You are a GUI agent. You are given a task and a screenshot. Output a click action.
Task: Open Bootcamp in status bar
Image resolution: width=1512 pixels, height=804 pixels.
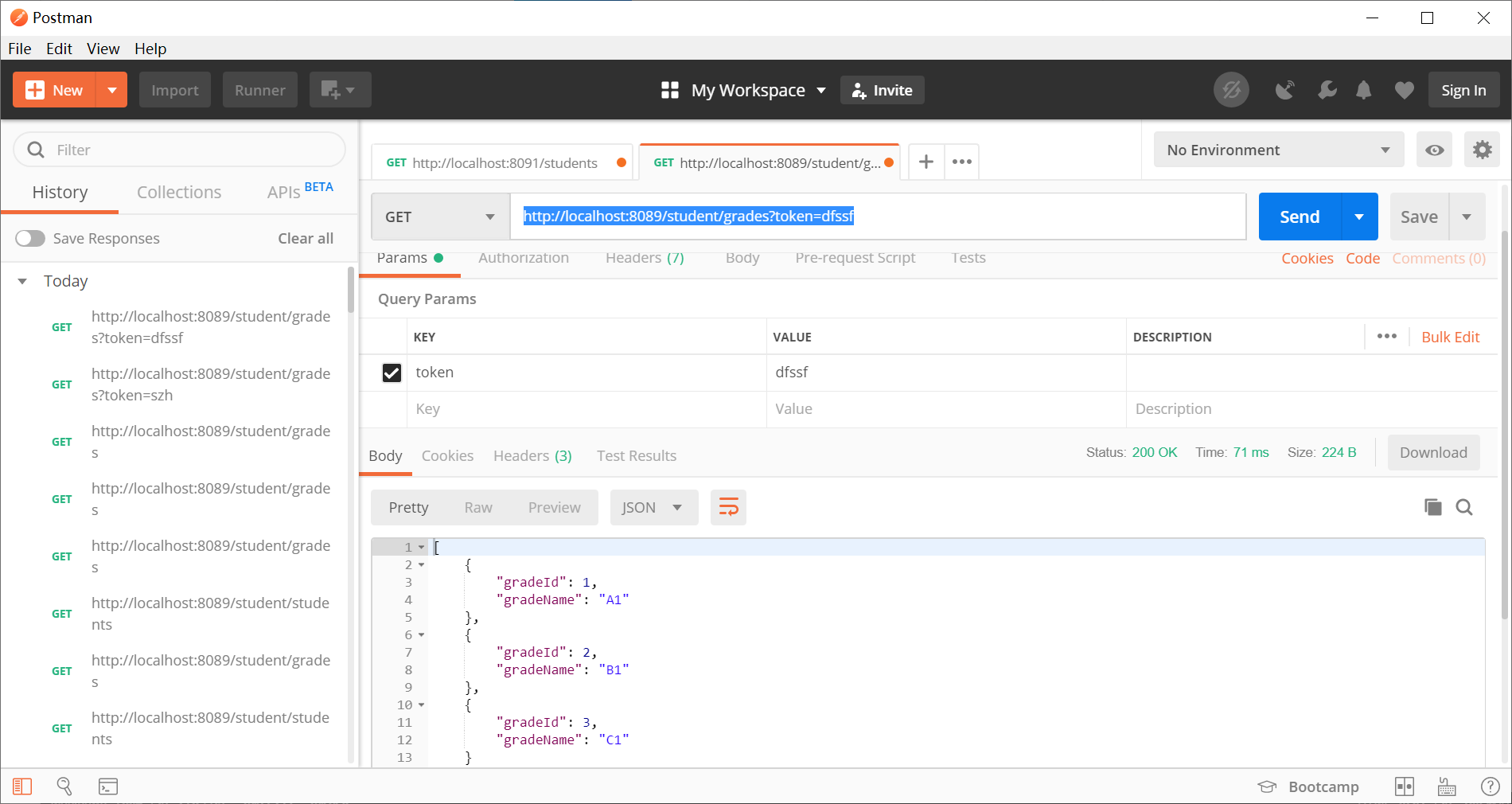coord(1308,786)
